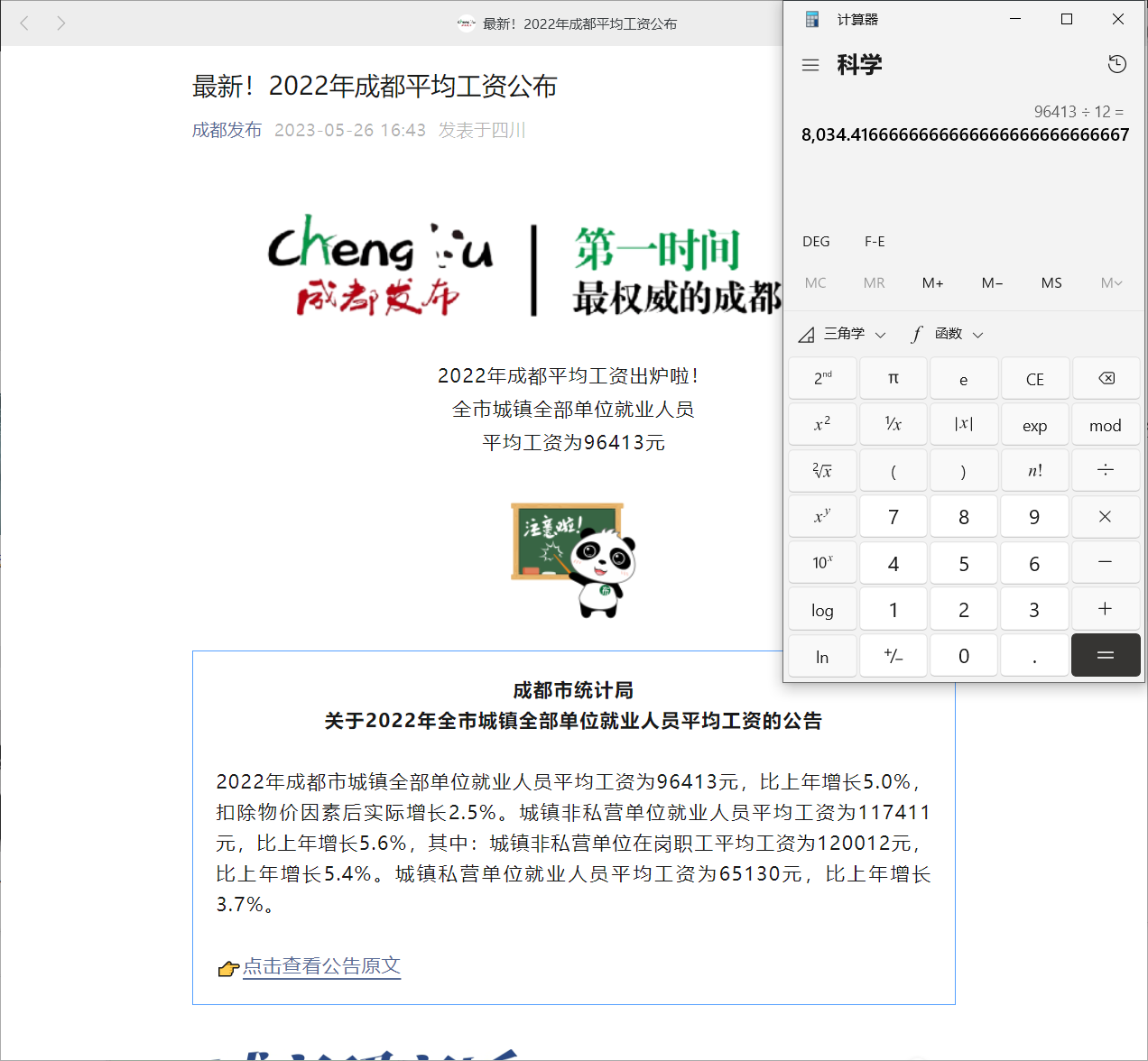Viewport: 1148px width, 1061px height.
Task: Click digit 9 on calculator
Action: 1035,517
